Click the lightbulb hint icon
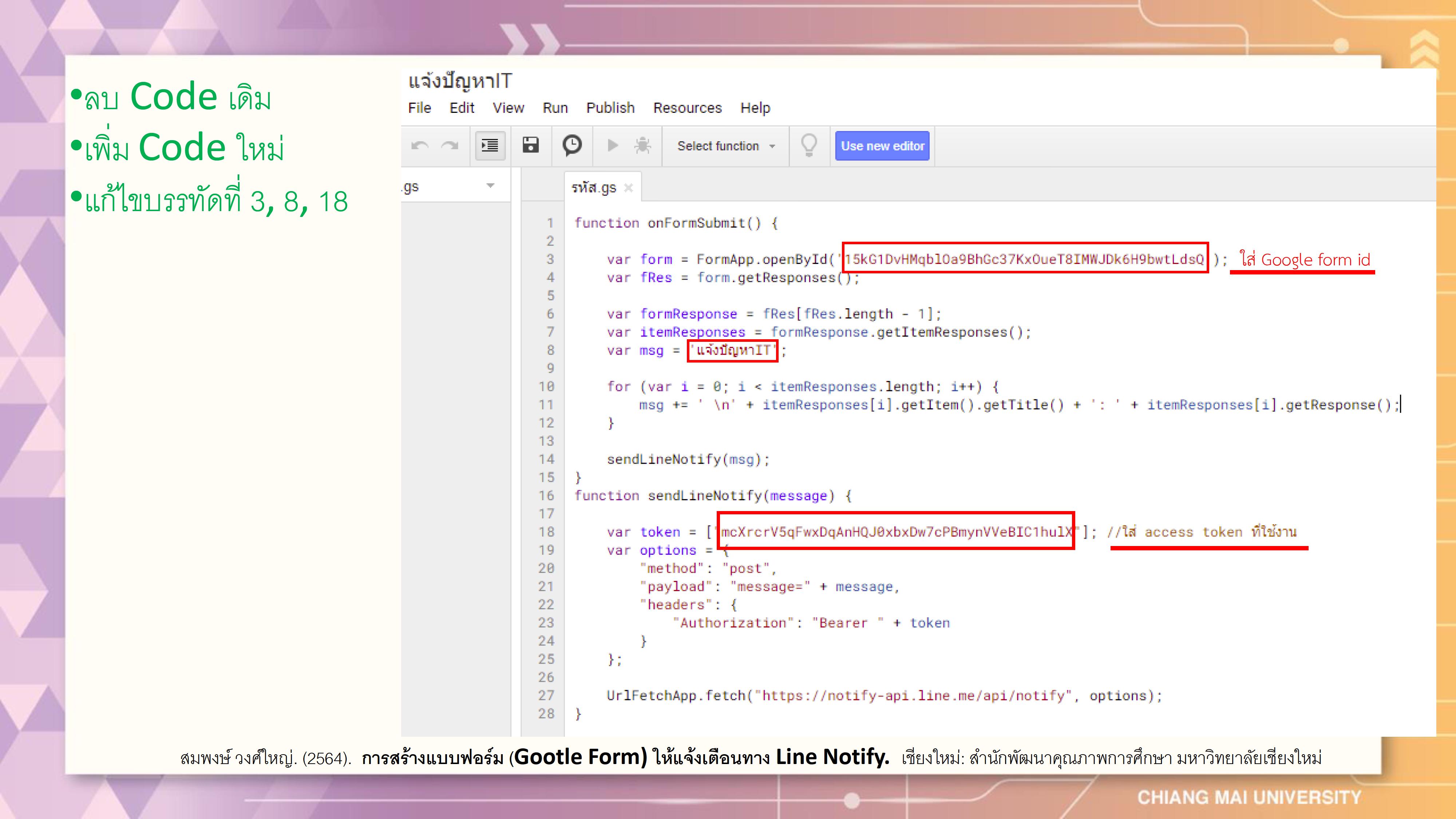Image resolution: width=1456 pixels, height=819 pixels. coord(809,145)
